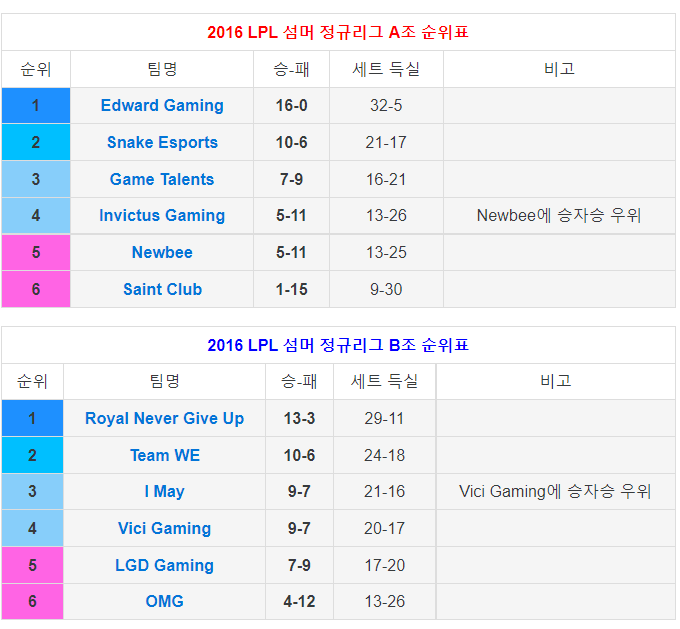
Task: Click rank 6 cell for OMG
Action: [x=33, y=602]
